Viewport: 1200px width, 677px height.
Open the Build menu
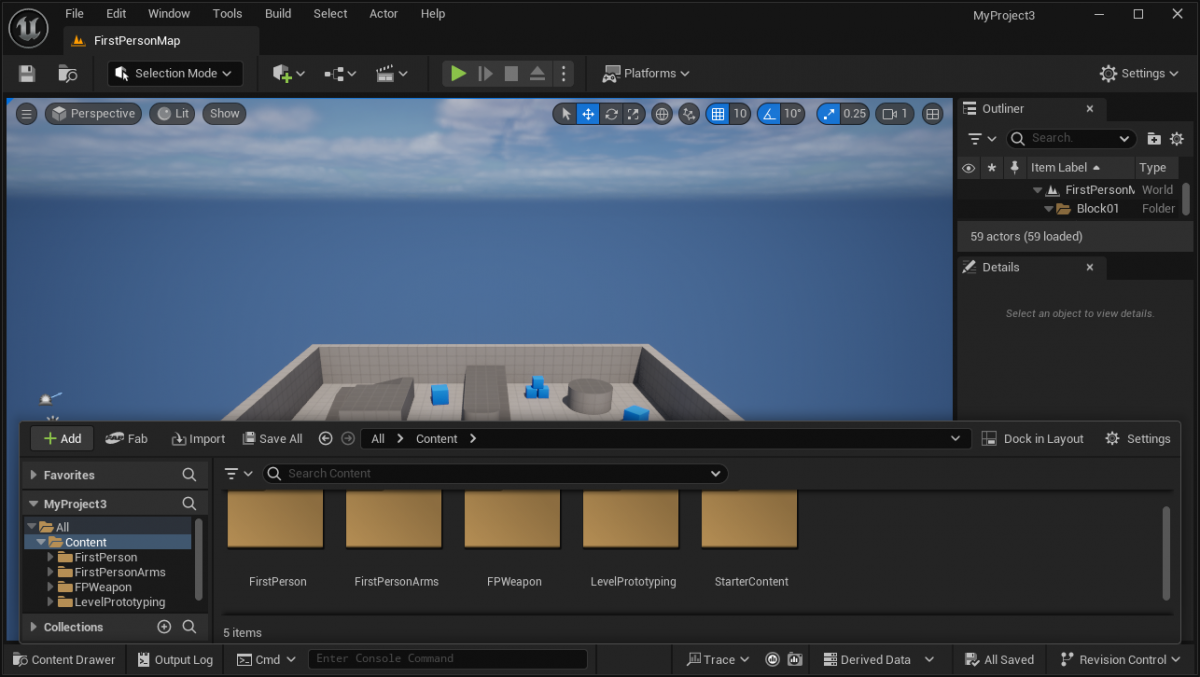pyautogui.click(x=278, y=14)
